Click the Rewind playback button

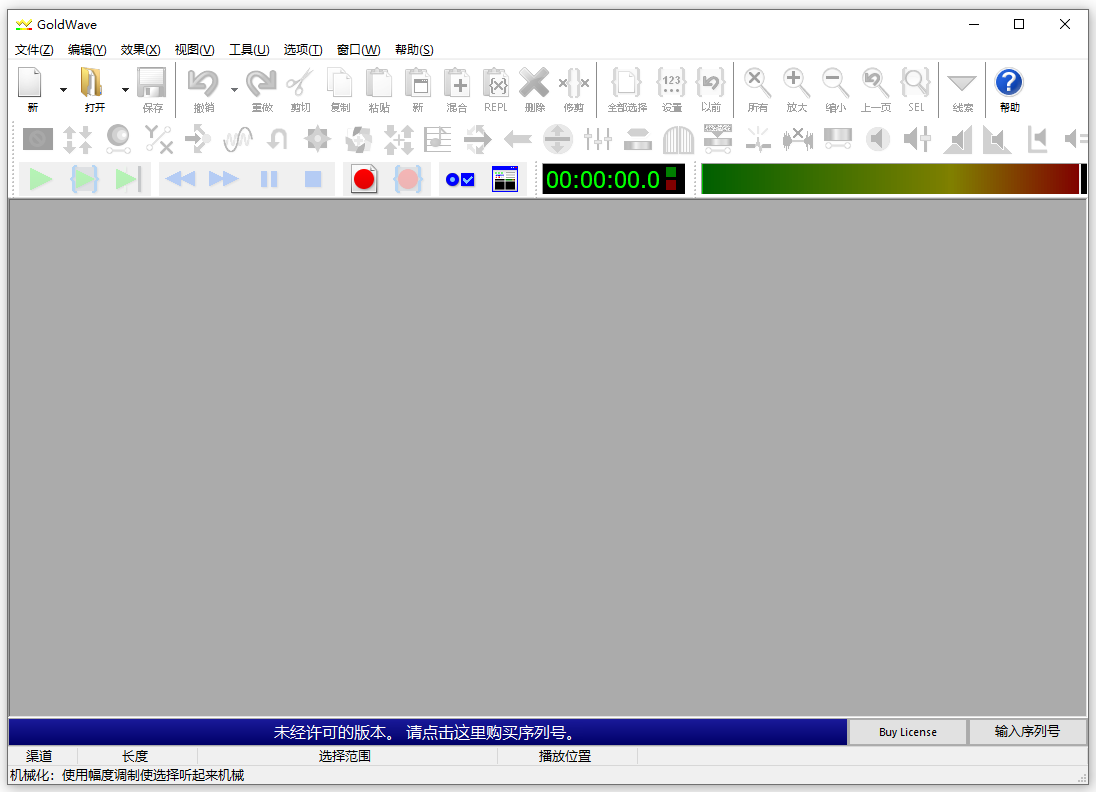(180, 180)
